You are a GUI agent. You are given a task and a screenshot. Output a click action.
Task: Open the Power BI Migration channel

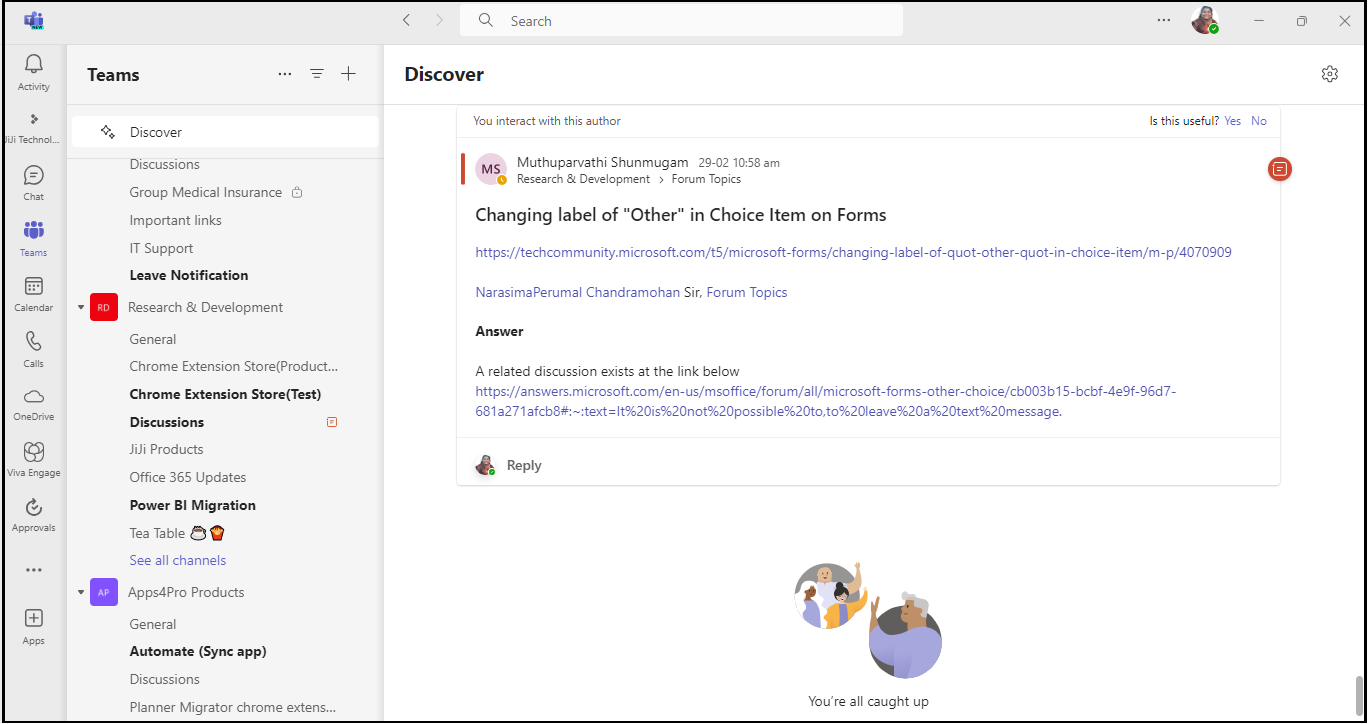193,505
